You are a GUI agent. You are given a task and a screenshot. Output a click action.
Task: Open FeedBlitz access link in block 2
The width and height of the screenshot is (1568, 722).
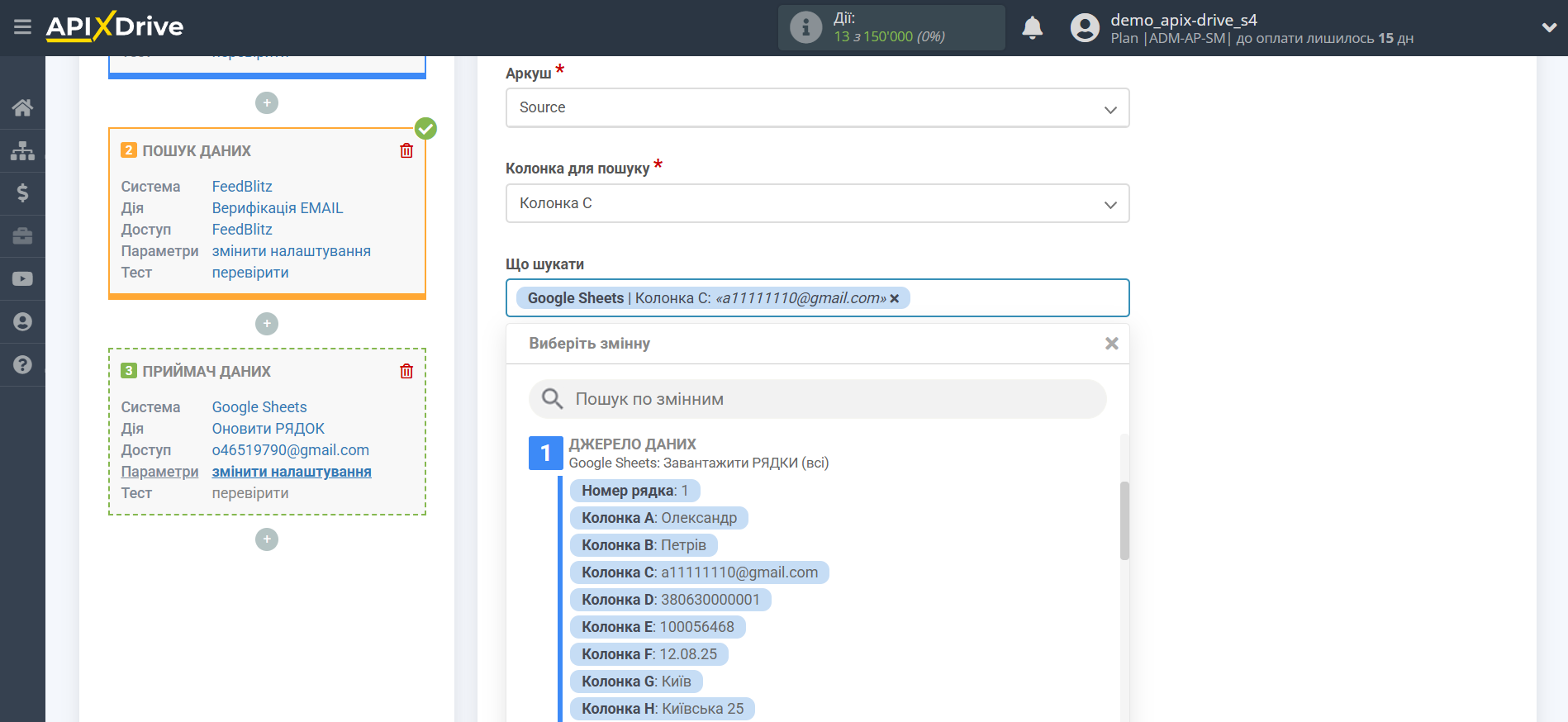(242, 230)
